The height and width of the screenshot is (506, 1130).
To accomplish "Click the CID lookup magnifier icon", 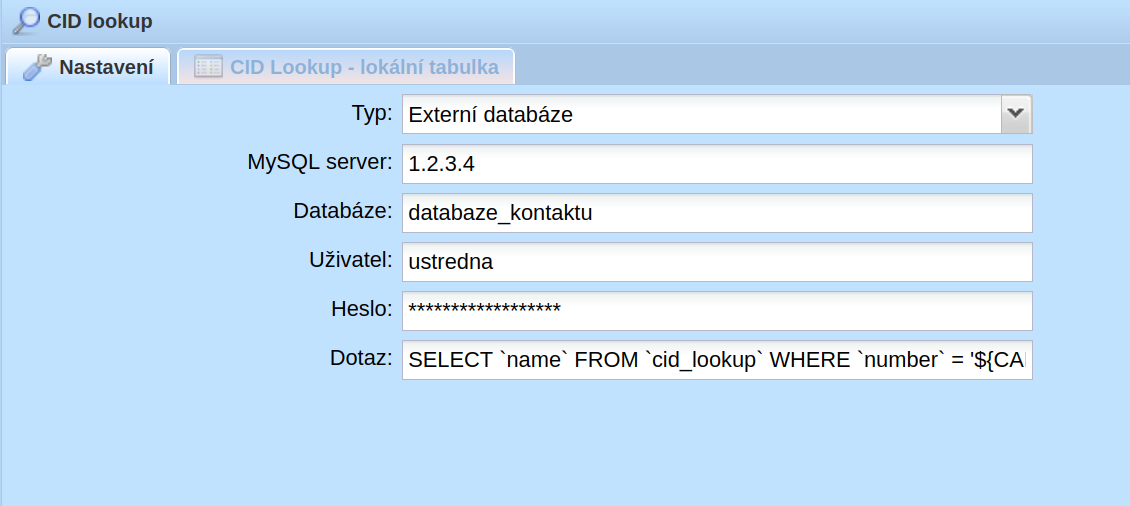I will (26, 21).
